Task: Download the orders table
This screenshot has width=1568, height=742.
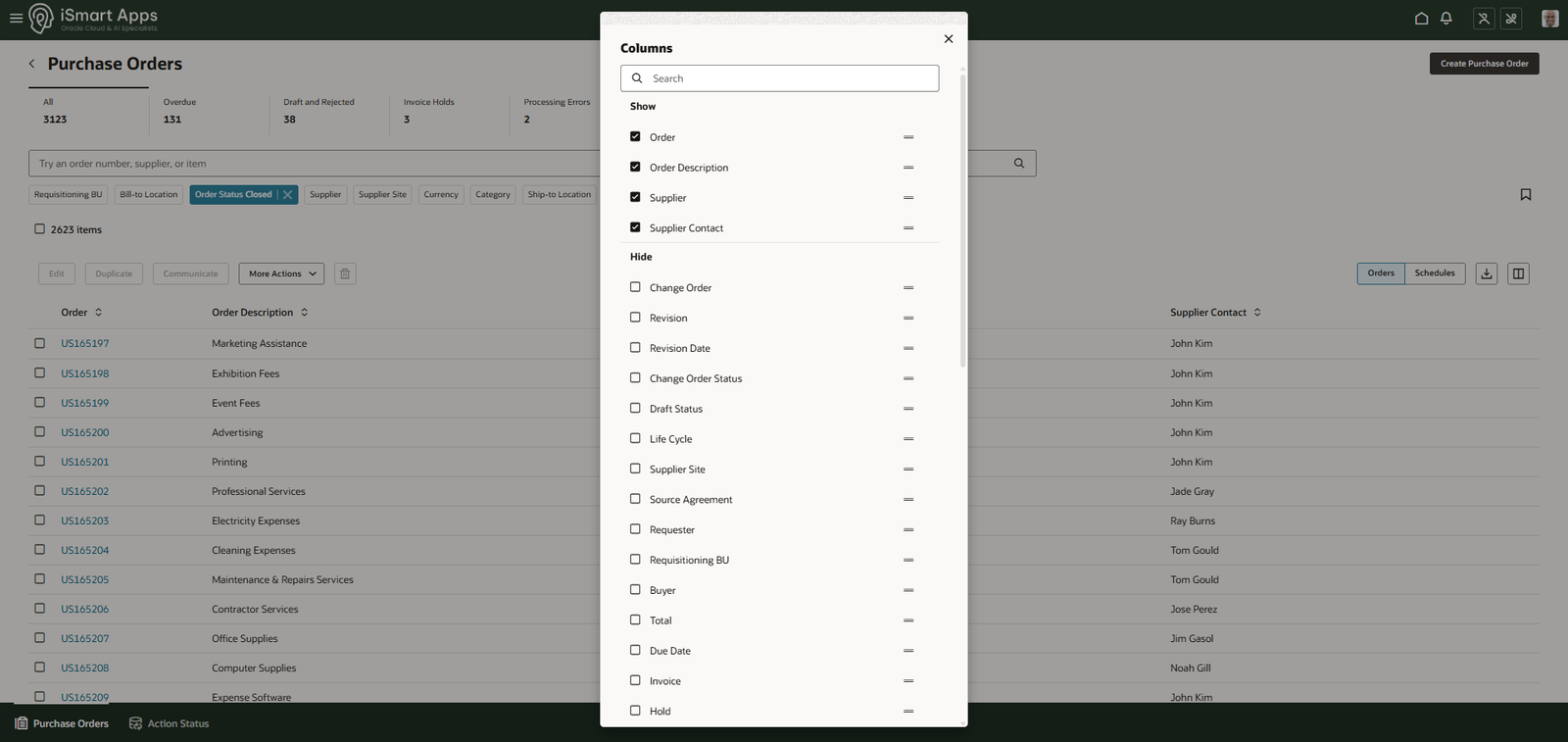Action: click(x=1487, y=273)
